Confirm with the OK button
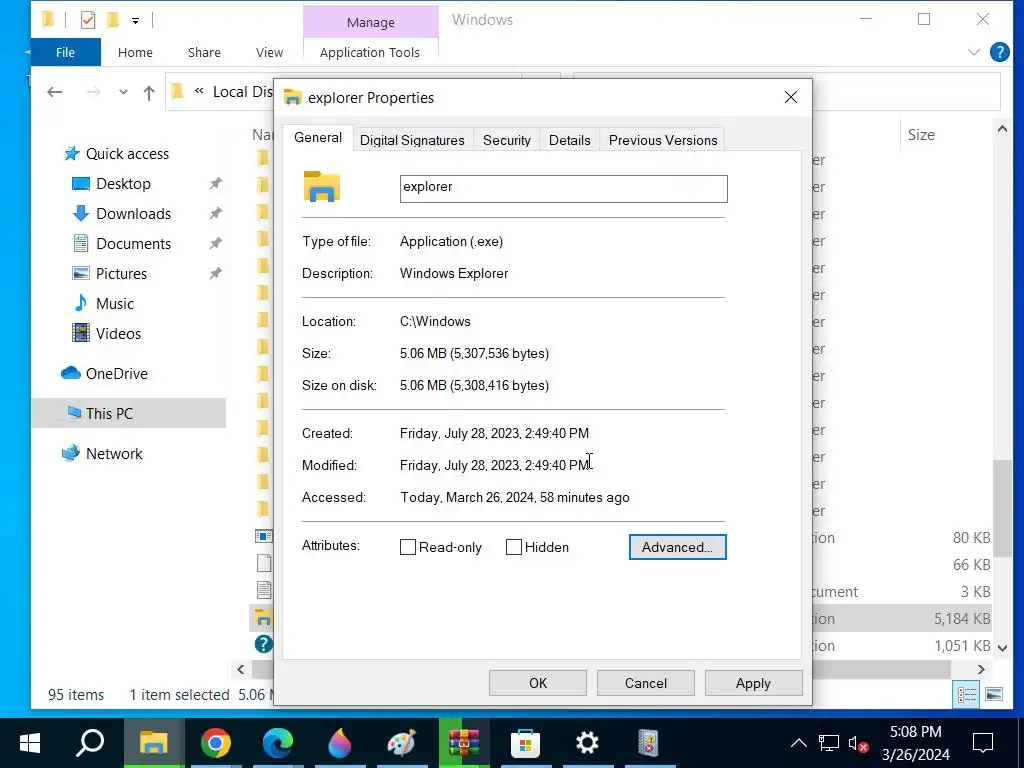 (x=537, y=683)
